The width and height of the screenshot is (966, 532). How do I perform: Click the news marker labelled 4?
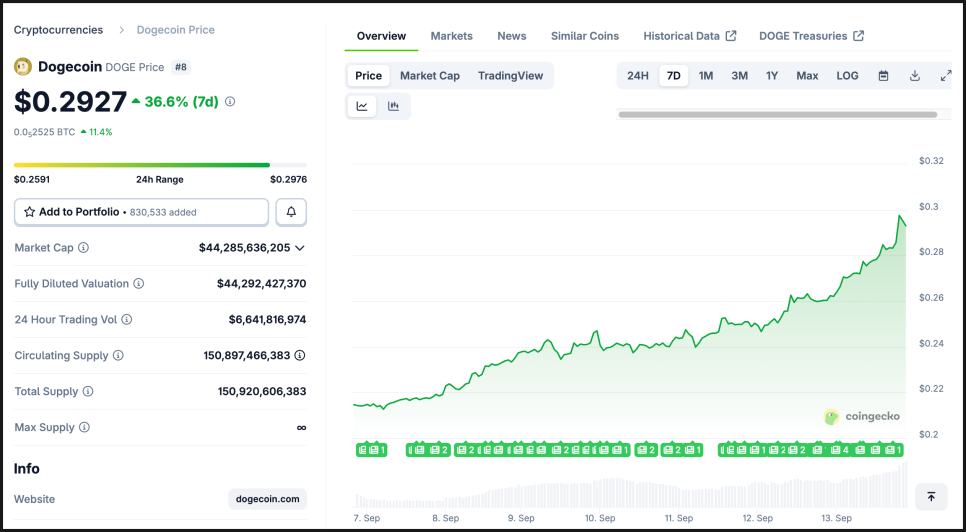(840, 450)
